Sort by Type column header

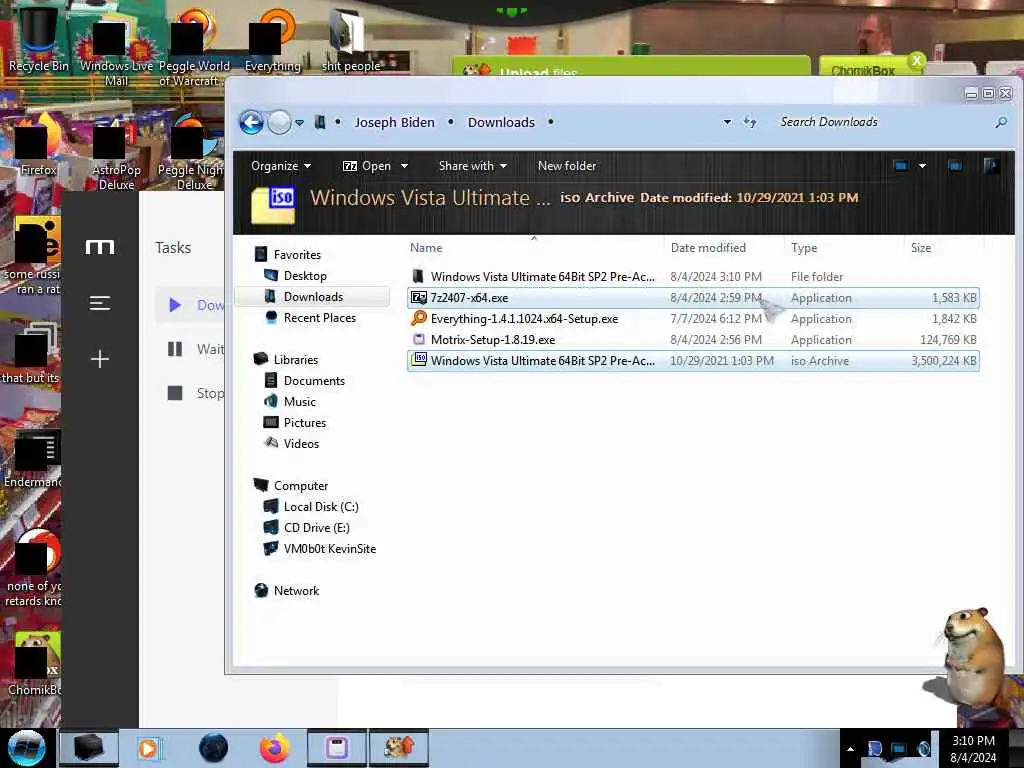tap(804, 248)
